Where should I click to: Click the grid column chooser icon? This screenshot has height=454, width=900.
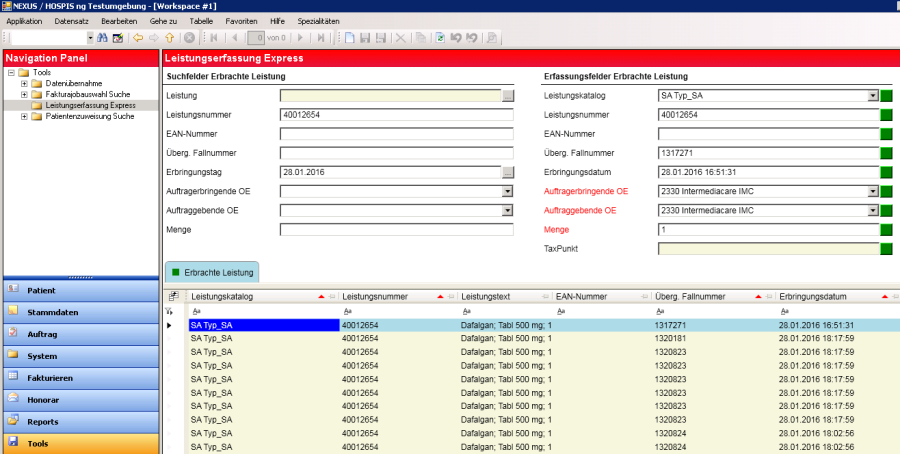pos(173,297)
